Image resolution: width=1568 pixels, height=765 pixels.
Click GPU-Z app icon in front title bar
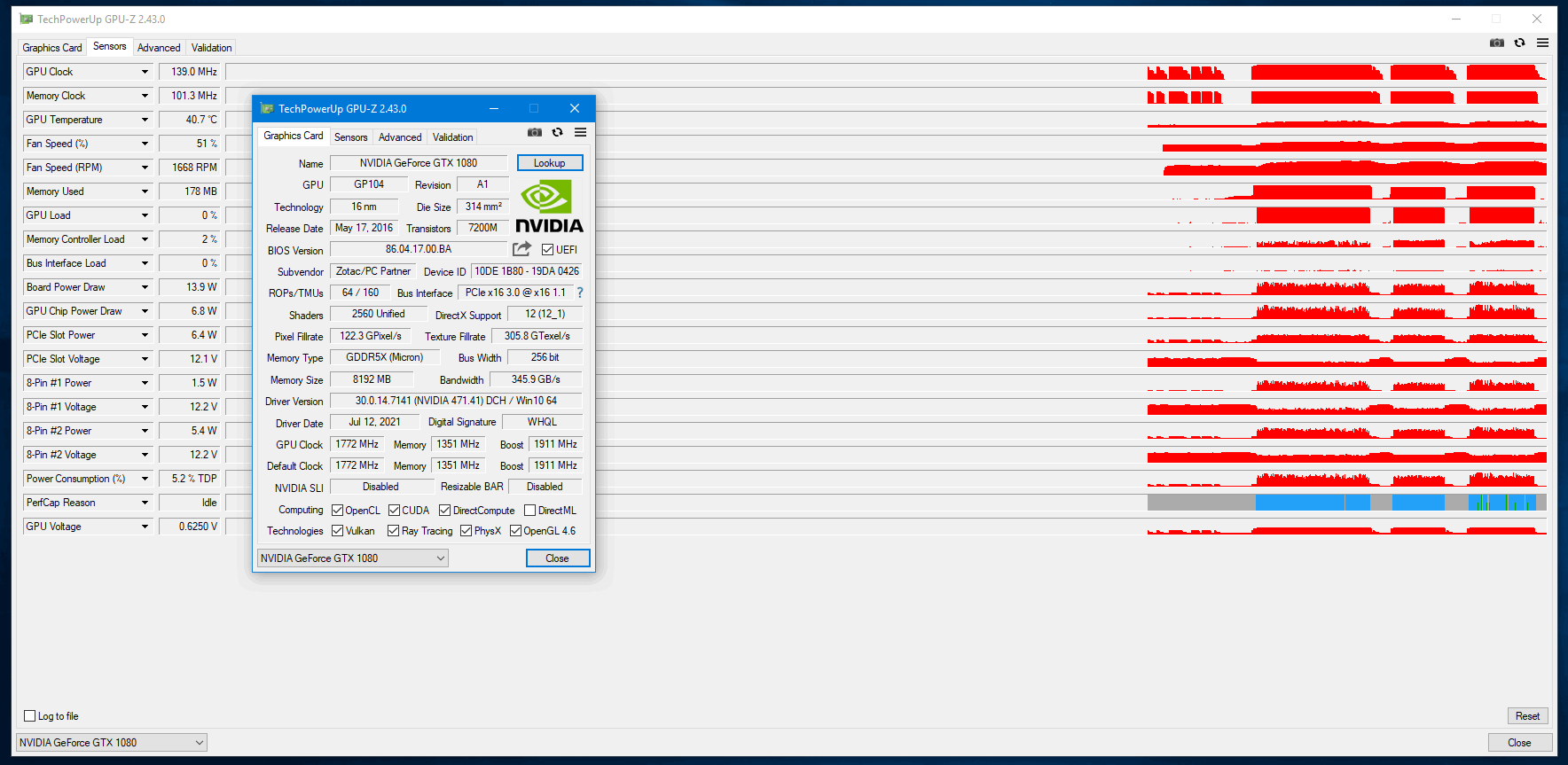point(267,108)
